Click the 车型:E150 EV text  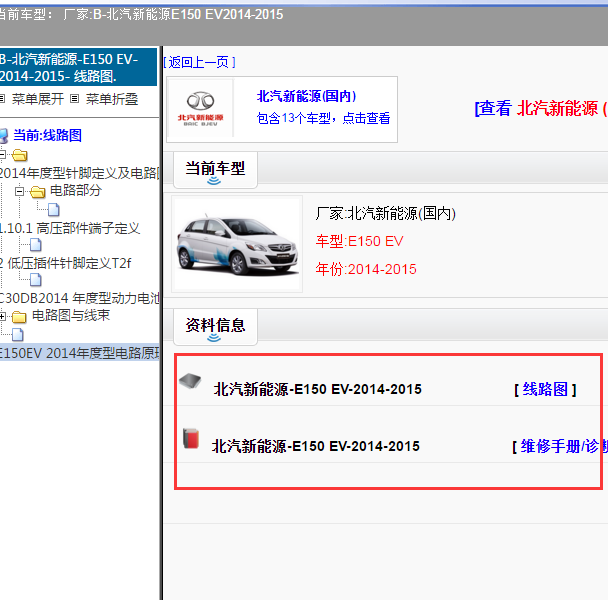[x=359, y=241]
